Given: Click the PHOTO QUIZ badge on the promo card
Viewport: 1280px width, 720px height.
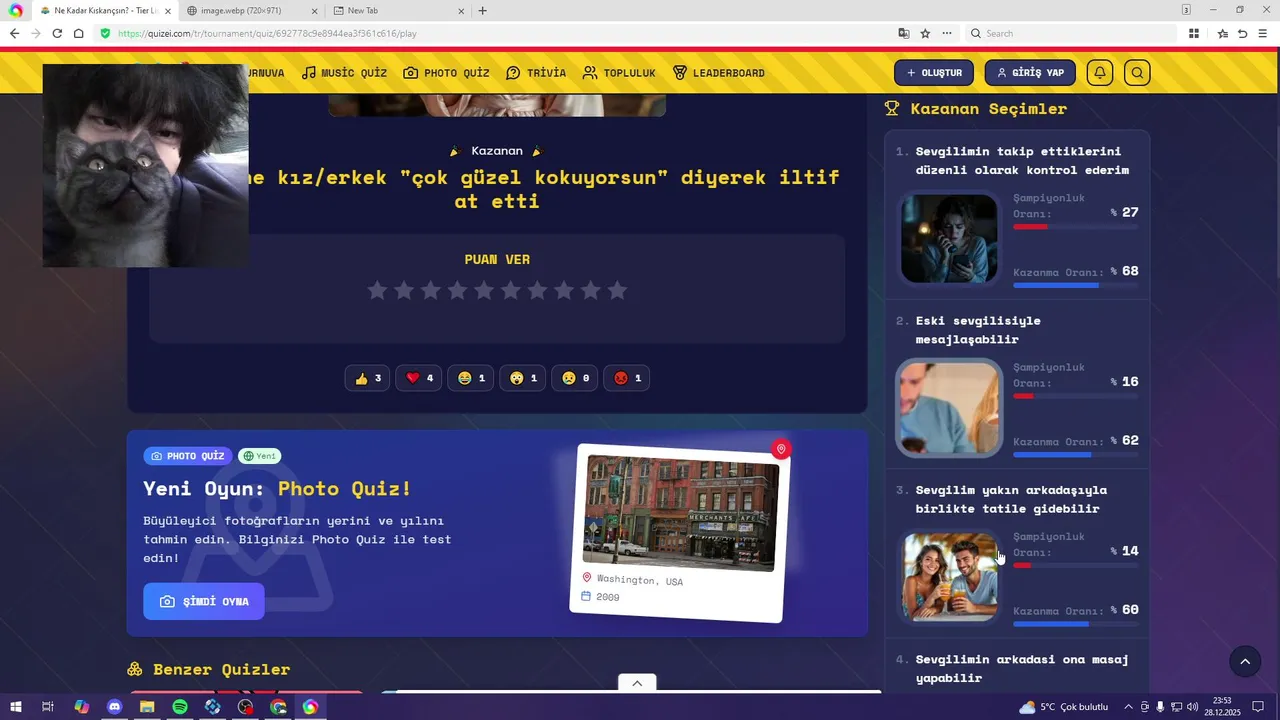Looking at the screenshot, I should (188, 456).
